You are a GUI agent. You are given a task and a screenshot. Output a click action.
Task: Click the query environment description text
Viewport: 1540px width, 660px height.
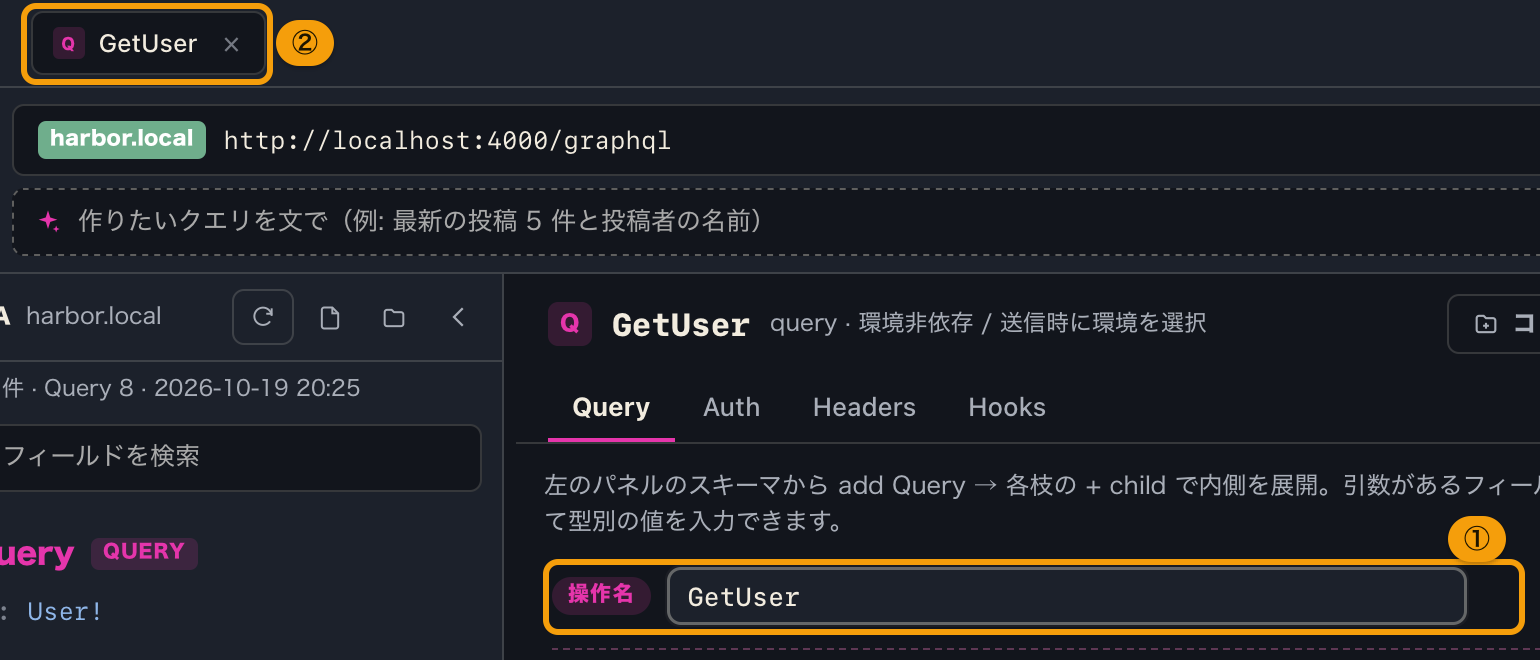988,323
